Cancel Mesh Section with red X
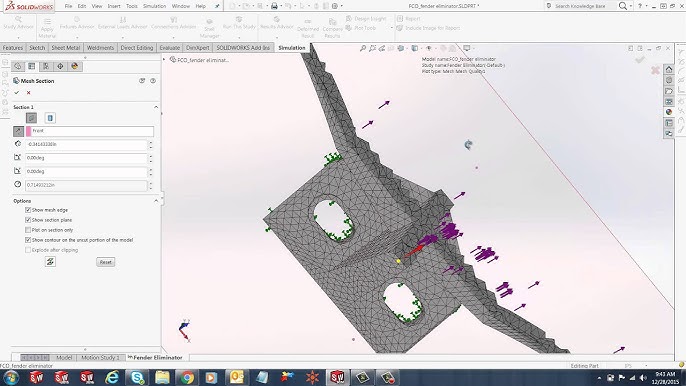Viewport: 686px width, 386px height. click(x=28, y=93)
